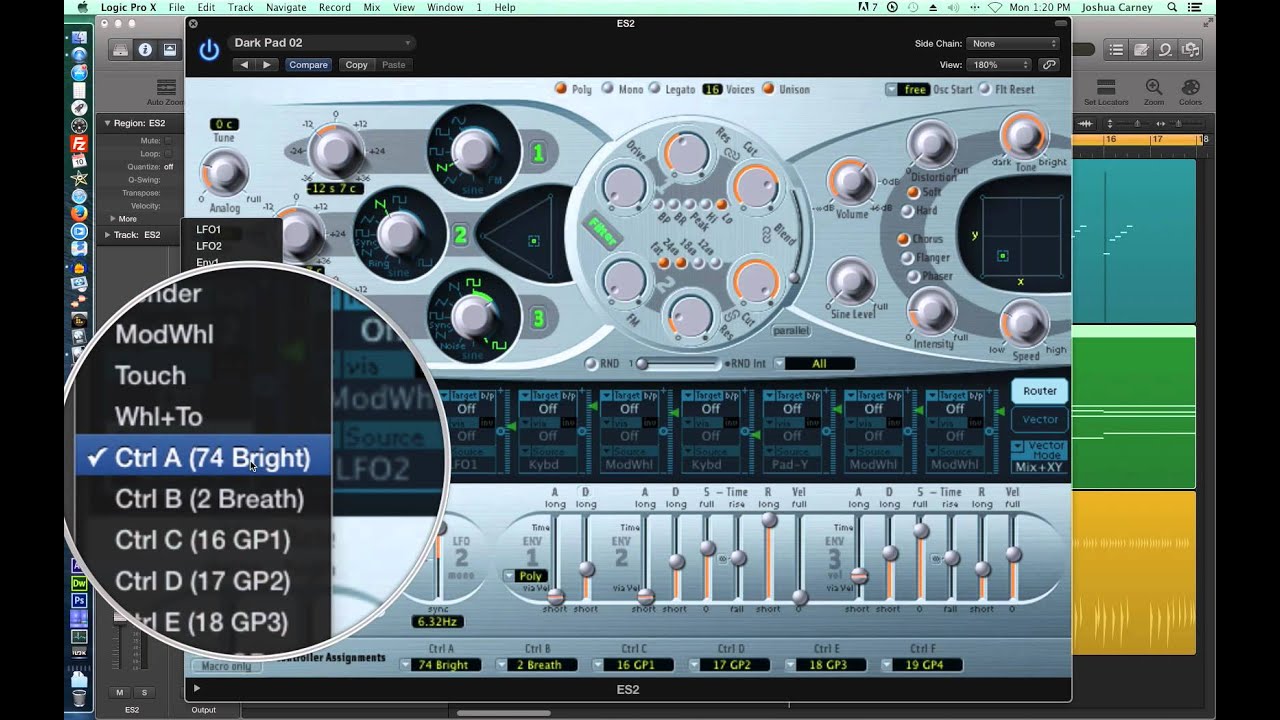Viewport: 1280px width, 720px height.
Task: Open the Side Chain dropdown
Action: 1013,44
